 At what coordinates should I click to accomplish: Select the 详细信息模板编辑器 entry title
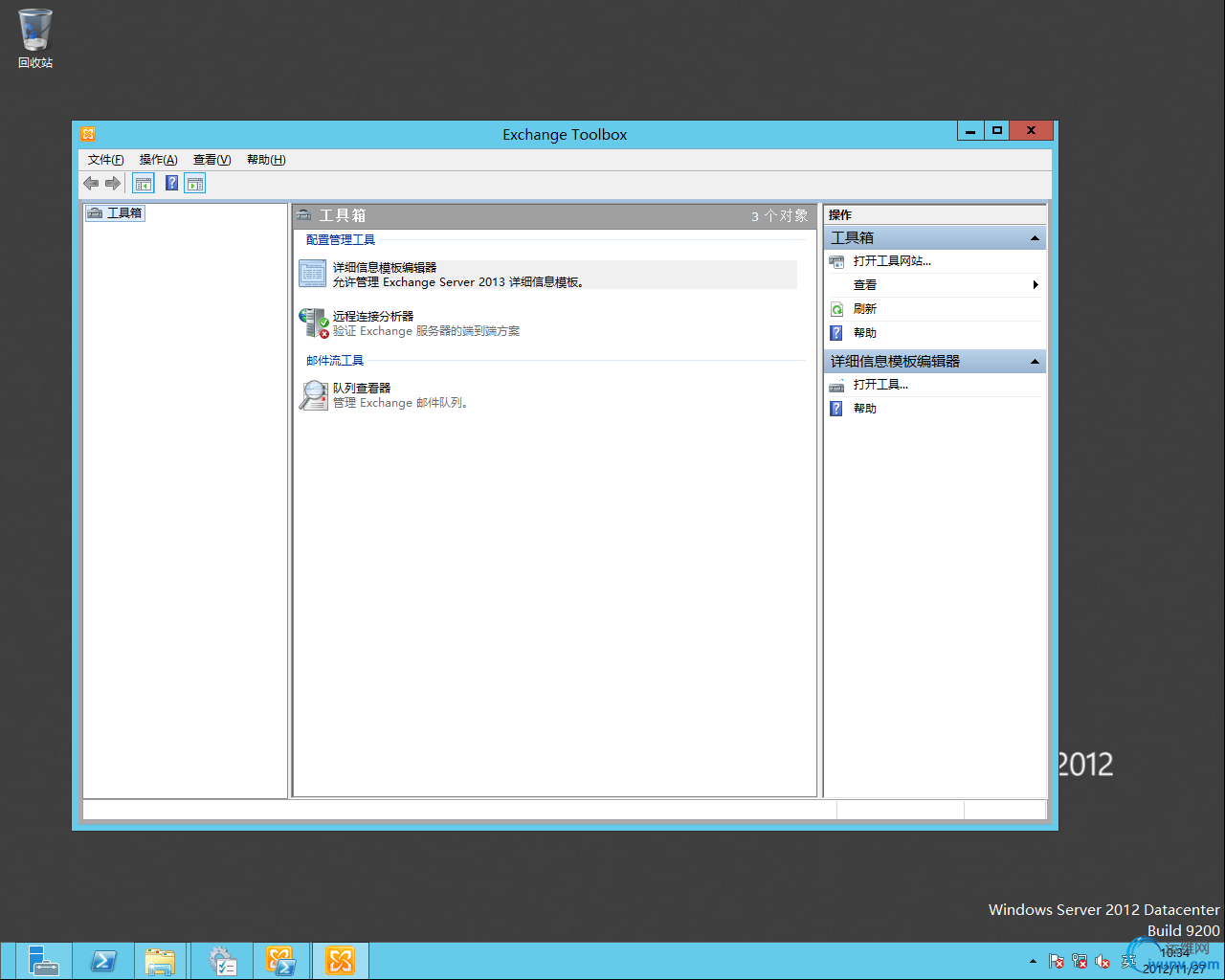385,267
